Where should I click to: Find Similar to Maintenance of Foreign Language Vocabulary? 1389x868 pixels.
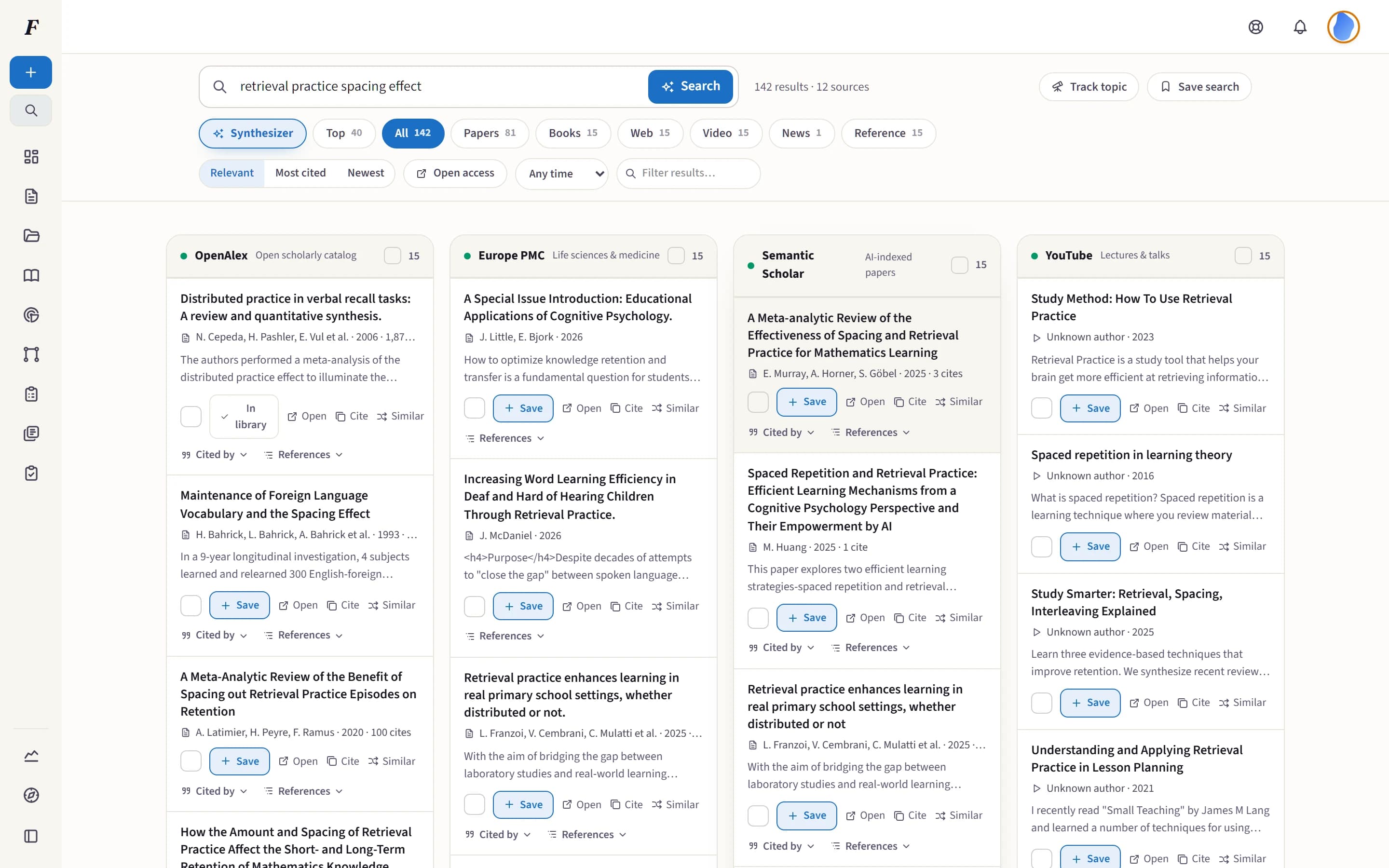392,605
